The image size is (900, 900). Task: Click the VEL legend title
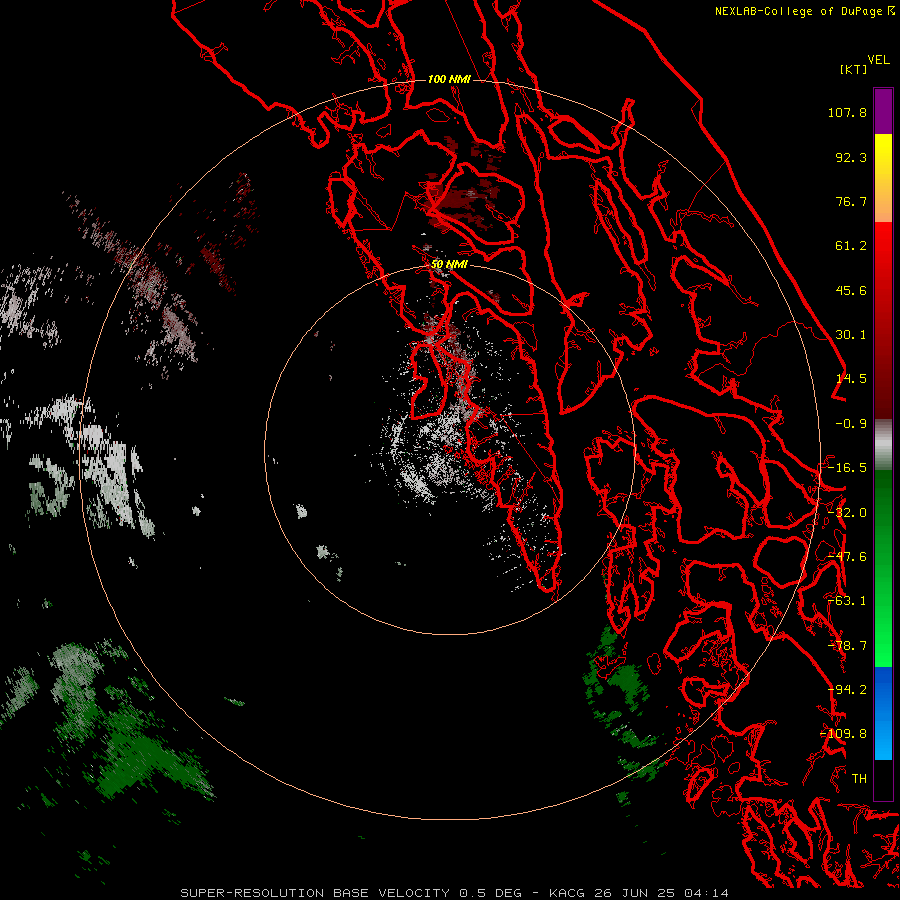pyautogui.click(x=878, y=60)
